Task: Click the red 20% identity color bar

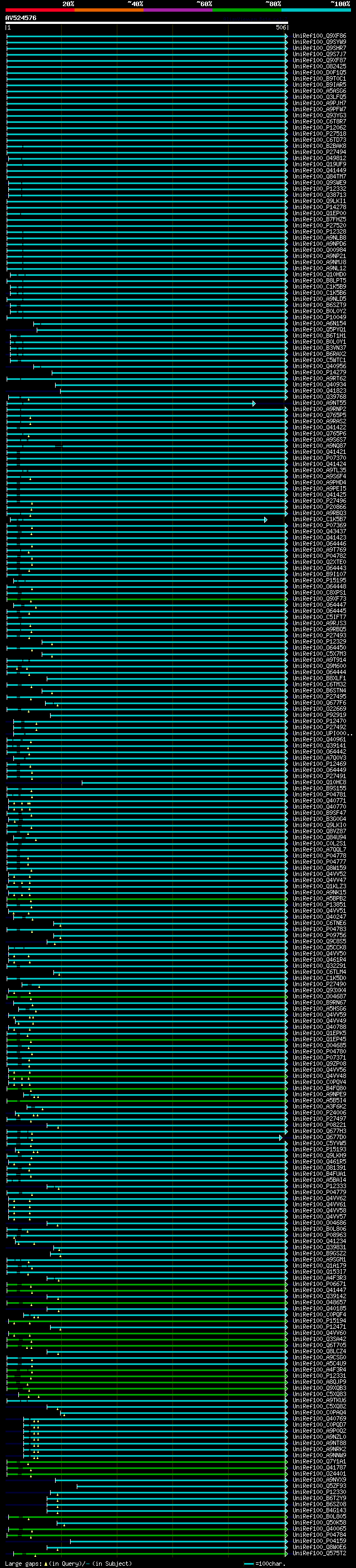Action: [39, 11]
